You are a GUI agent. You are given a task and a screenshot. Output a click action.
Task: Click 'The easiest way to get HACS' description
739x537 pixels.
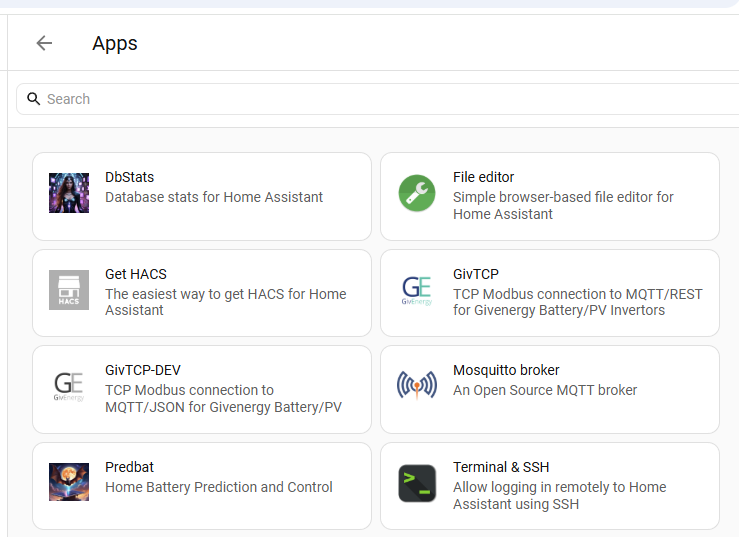pos(226,302)
